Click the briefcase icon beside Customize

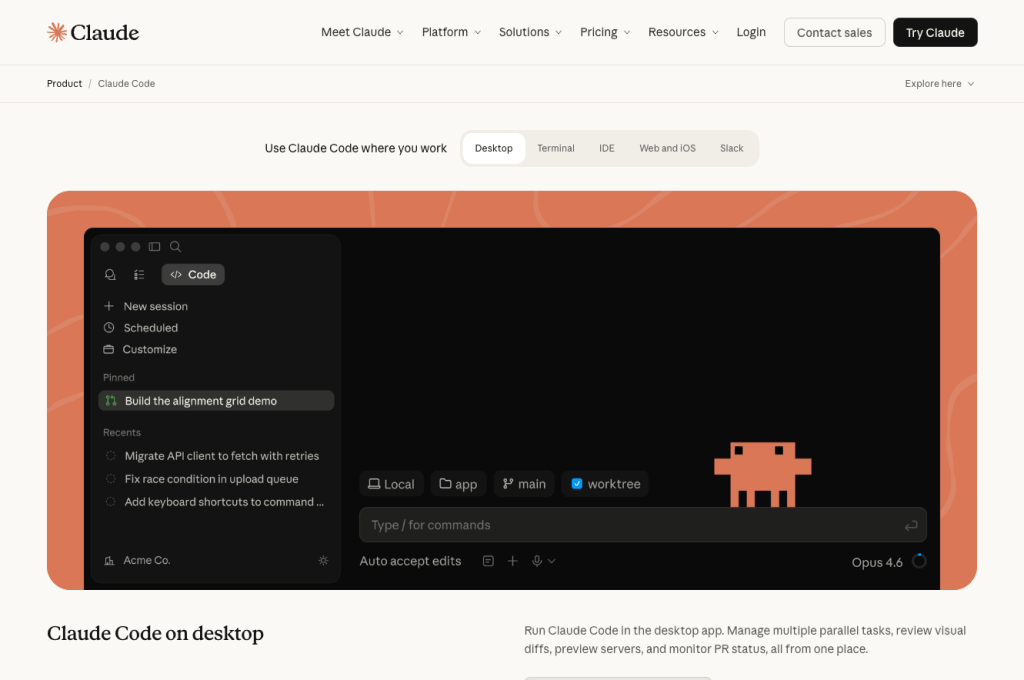click(x=108, y=349)
